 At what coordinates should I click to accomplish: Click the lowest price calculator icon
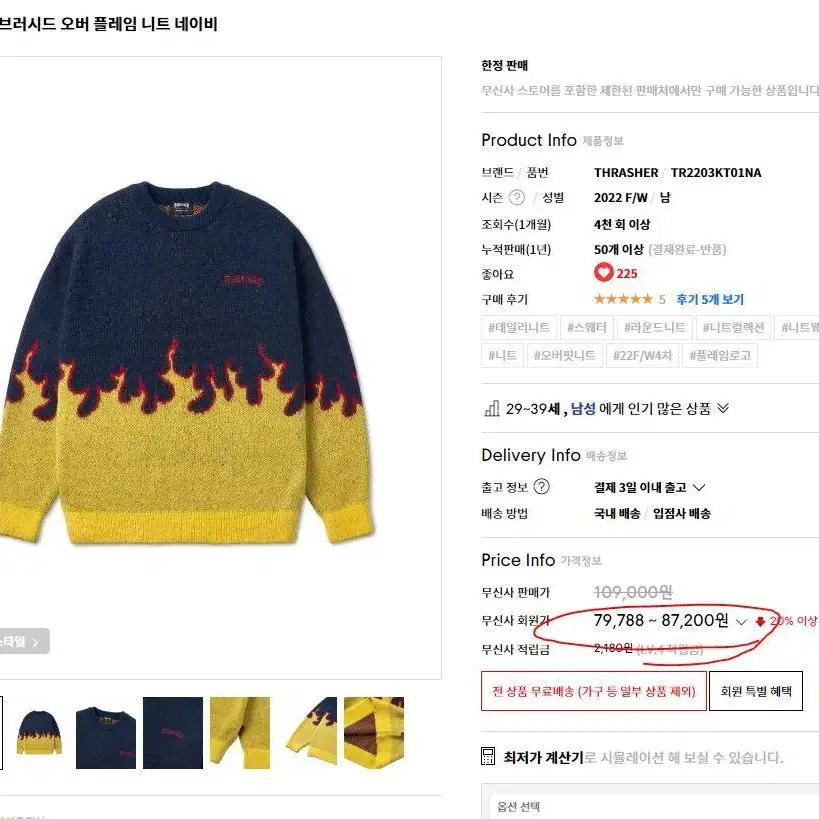pos(488,756)
